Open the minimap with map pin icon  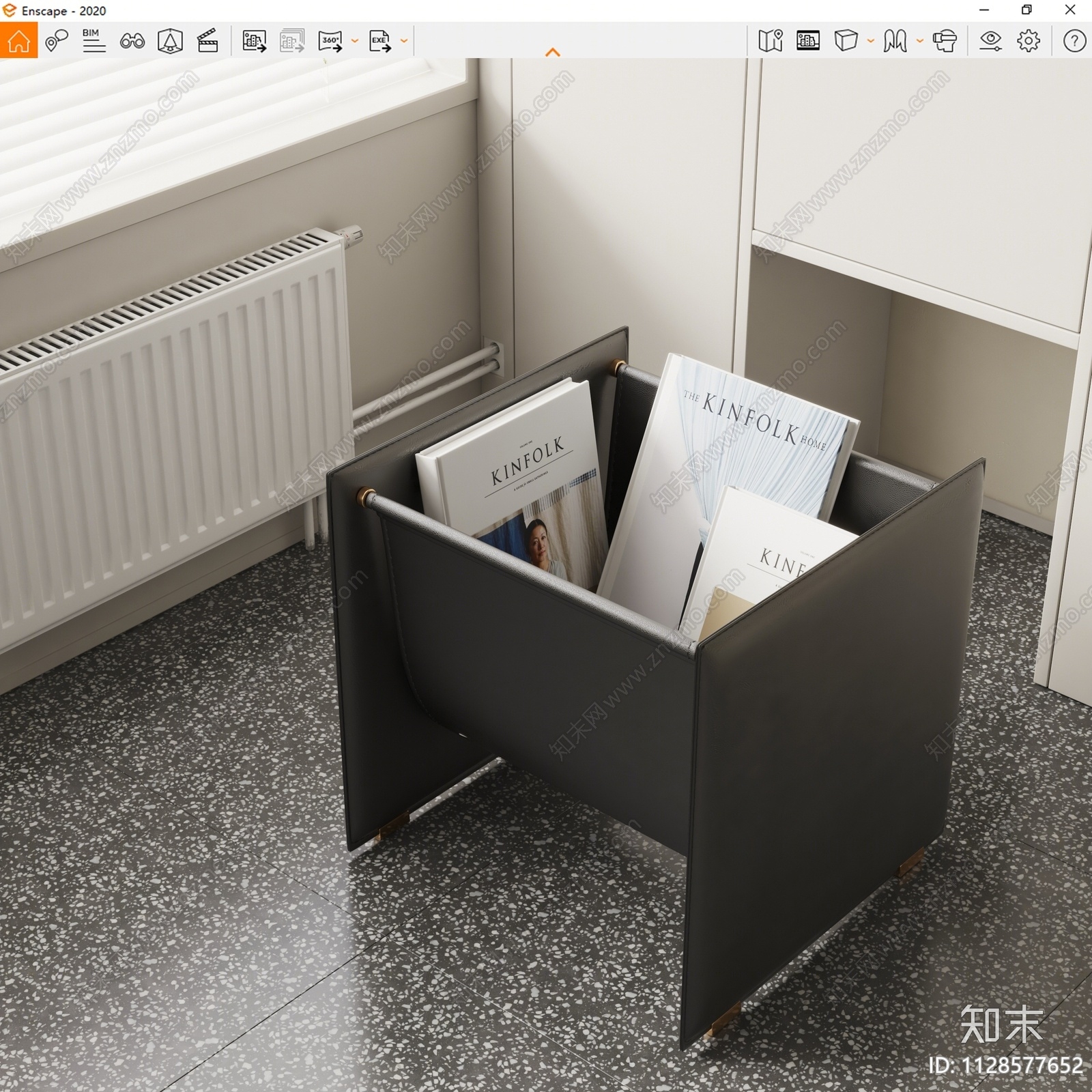[771, 41]
